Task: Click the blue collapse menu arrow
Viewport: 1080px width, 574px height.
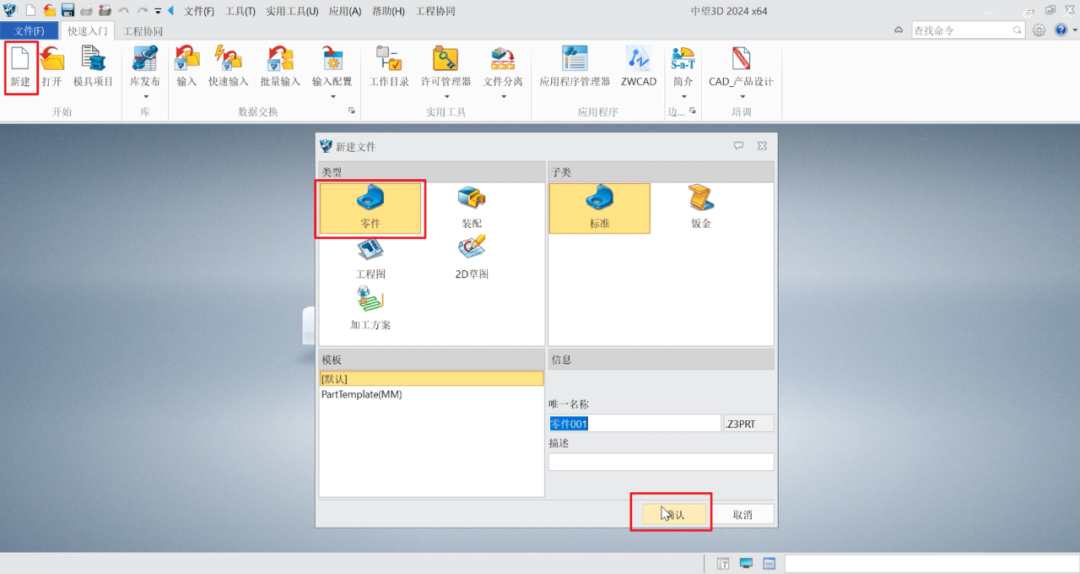Action: (x=171, y=10)
